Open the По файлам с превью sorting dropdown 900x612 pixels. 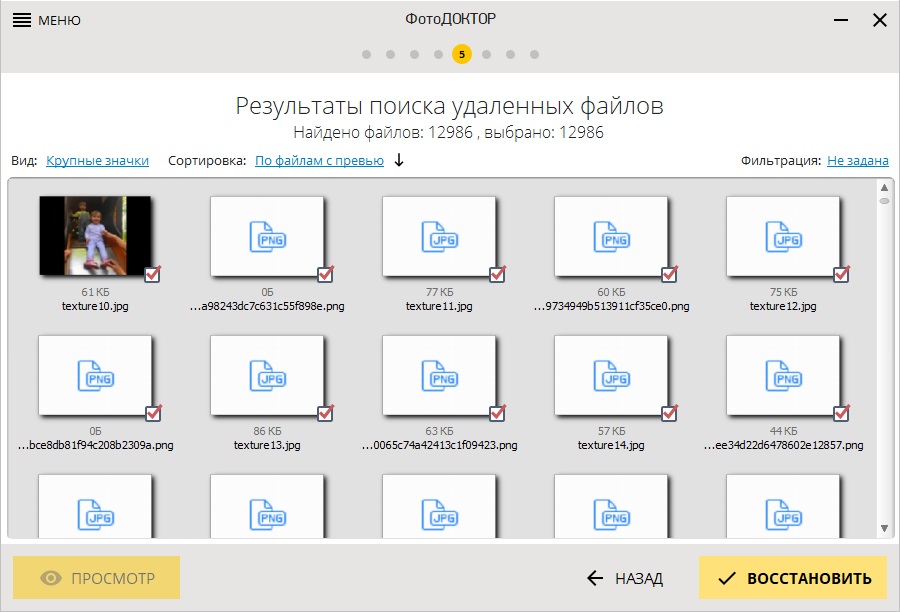click(x=319, y=161)
